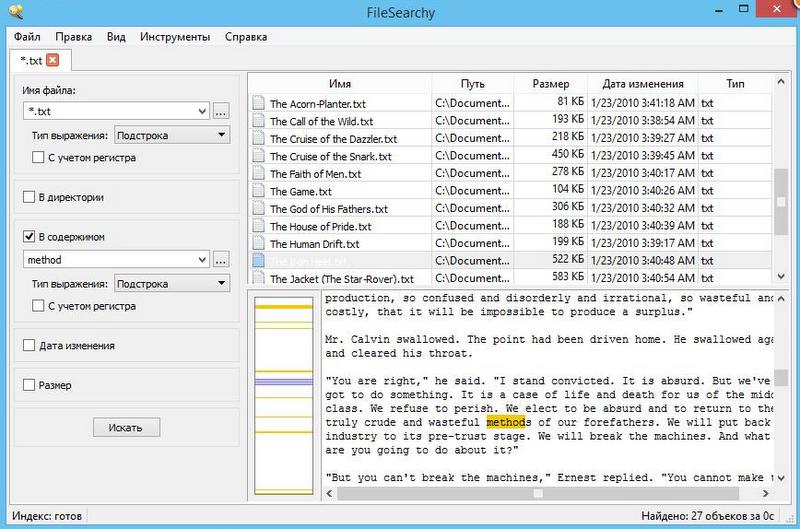Viewport: 800px width, 529px height.
Task: Click the file icon of the highlighted 522 КБ row
Action: [259, 261]
